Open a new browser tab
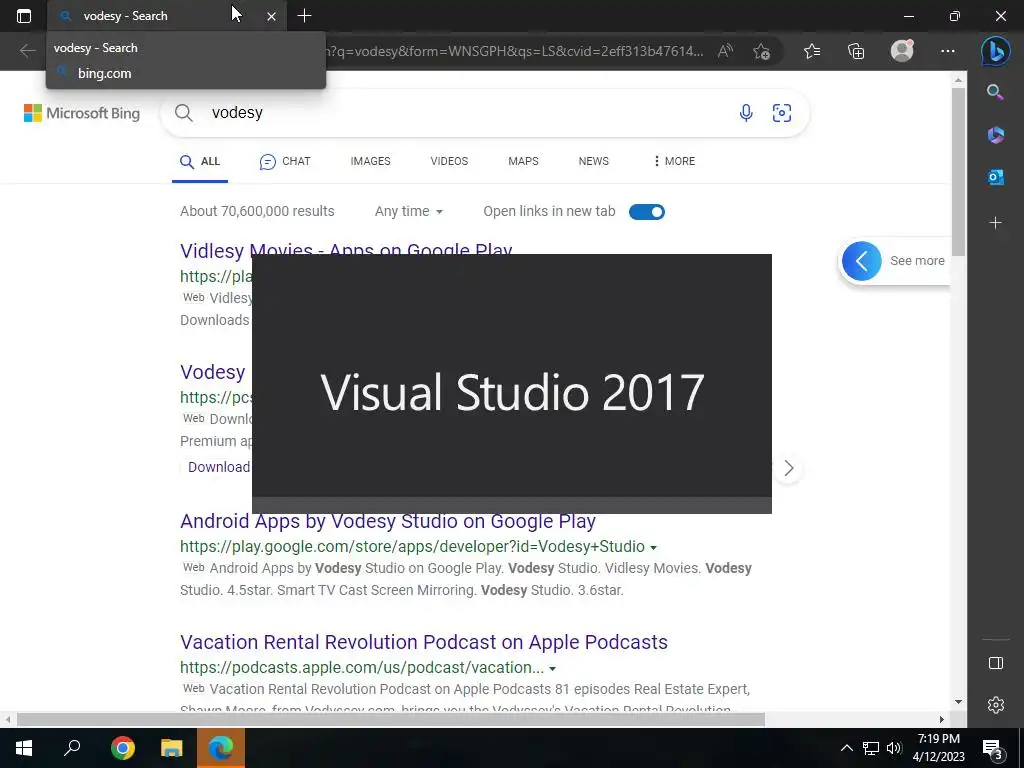 (304, 16)
